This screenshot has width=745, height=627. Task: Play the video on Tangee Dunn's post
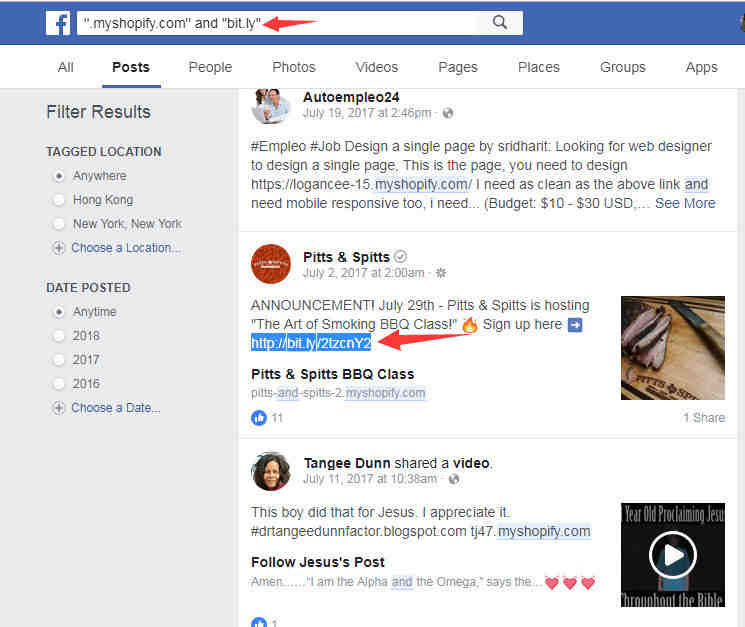tap(673, 555)
